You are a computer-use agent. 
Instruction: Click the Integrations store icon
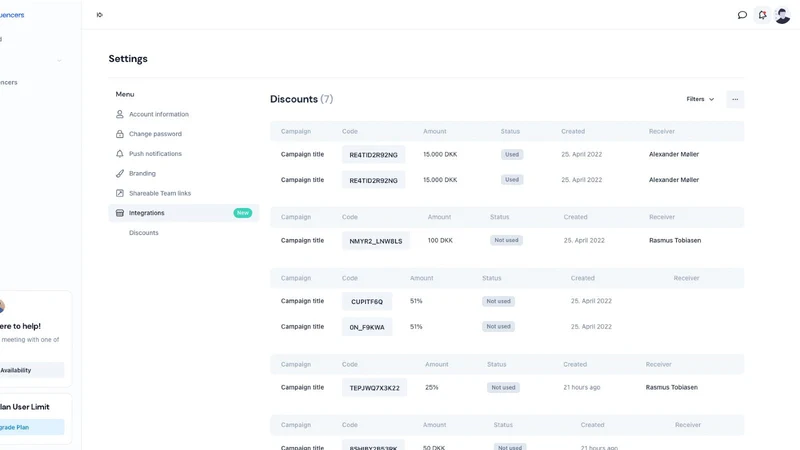tap(119, 213)
